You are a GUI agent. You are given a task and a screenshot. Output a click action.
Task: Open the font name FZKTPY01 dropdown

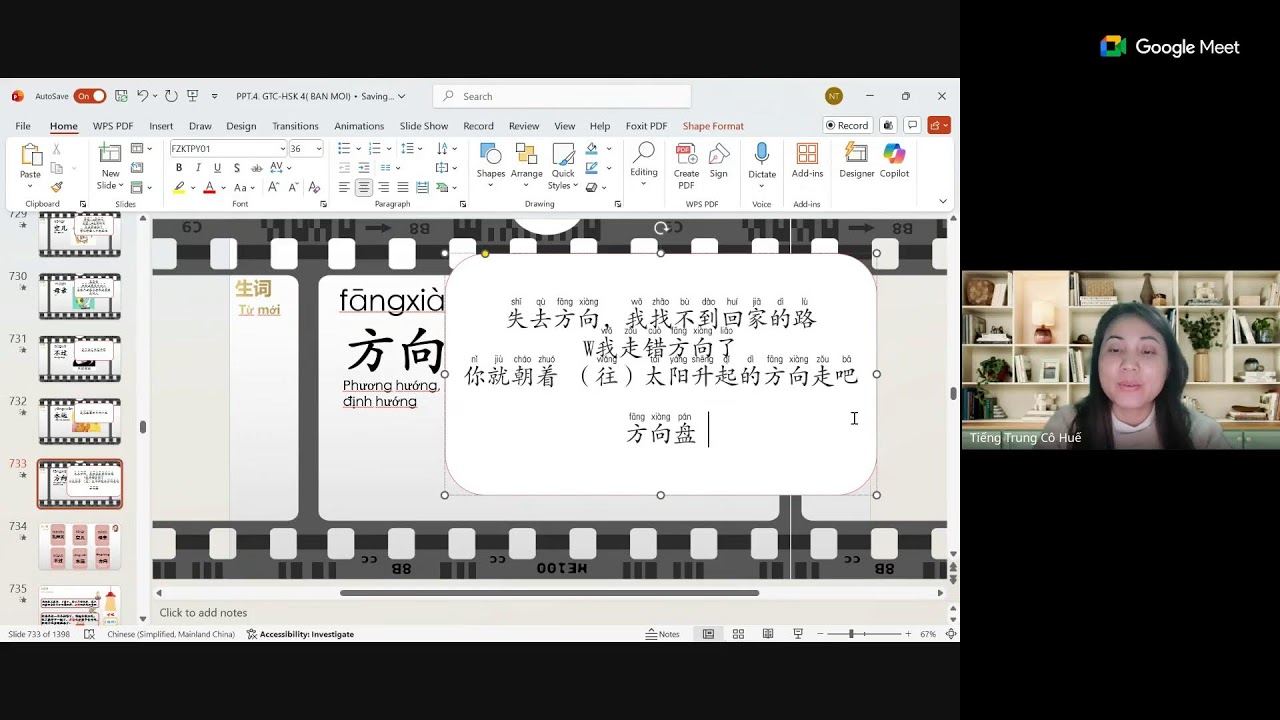coord(282,149)
